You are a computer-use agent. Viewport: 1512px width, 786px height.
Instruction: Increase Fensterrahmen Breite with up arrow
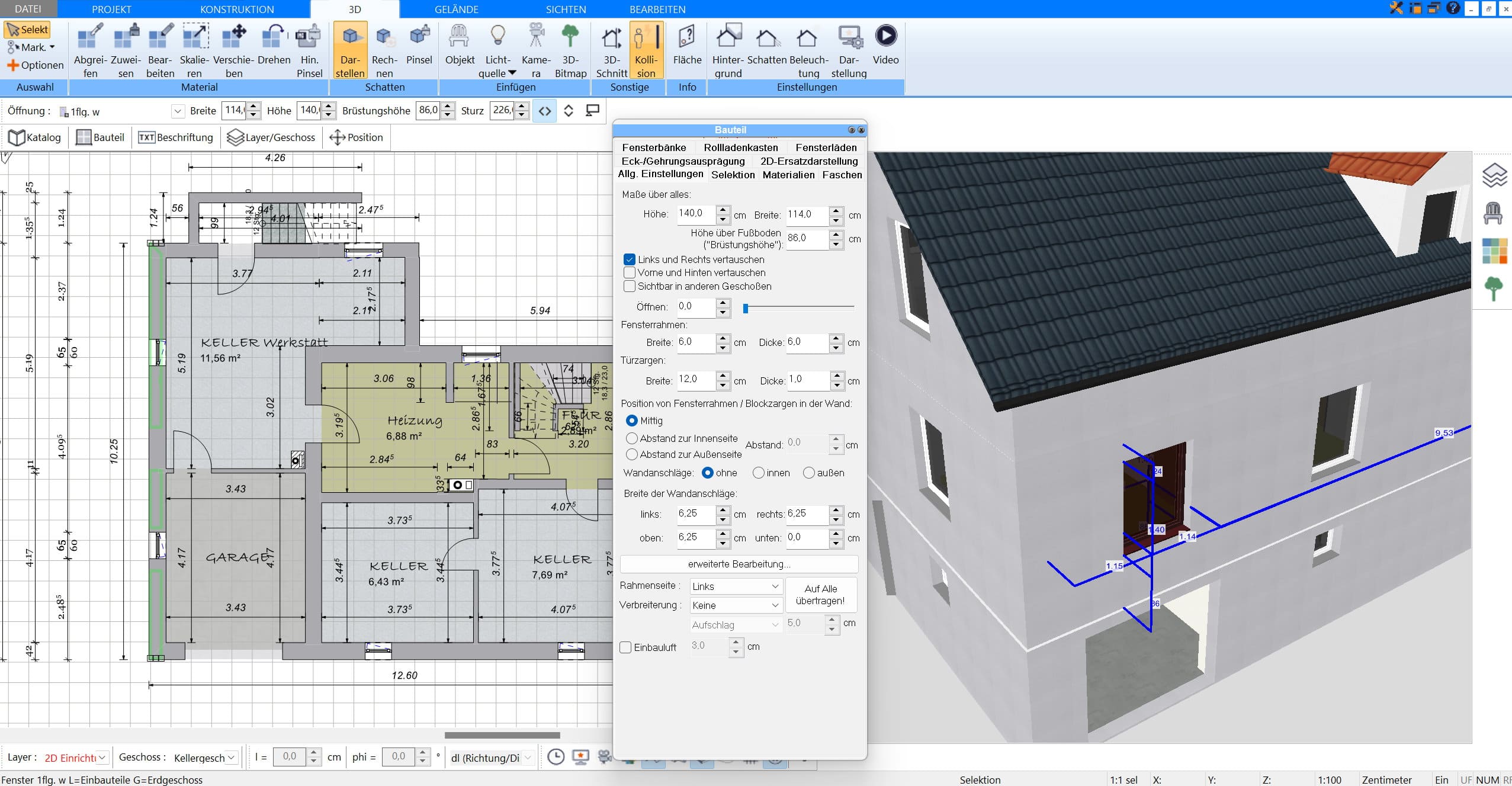[723, 338]
